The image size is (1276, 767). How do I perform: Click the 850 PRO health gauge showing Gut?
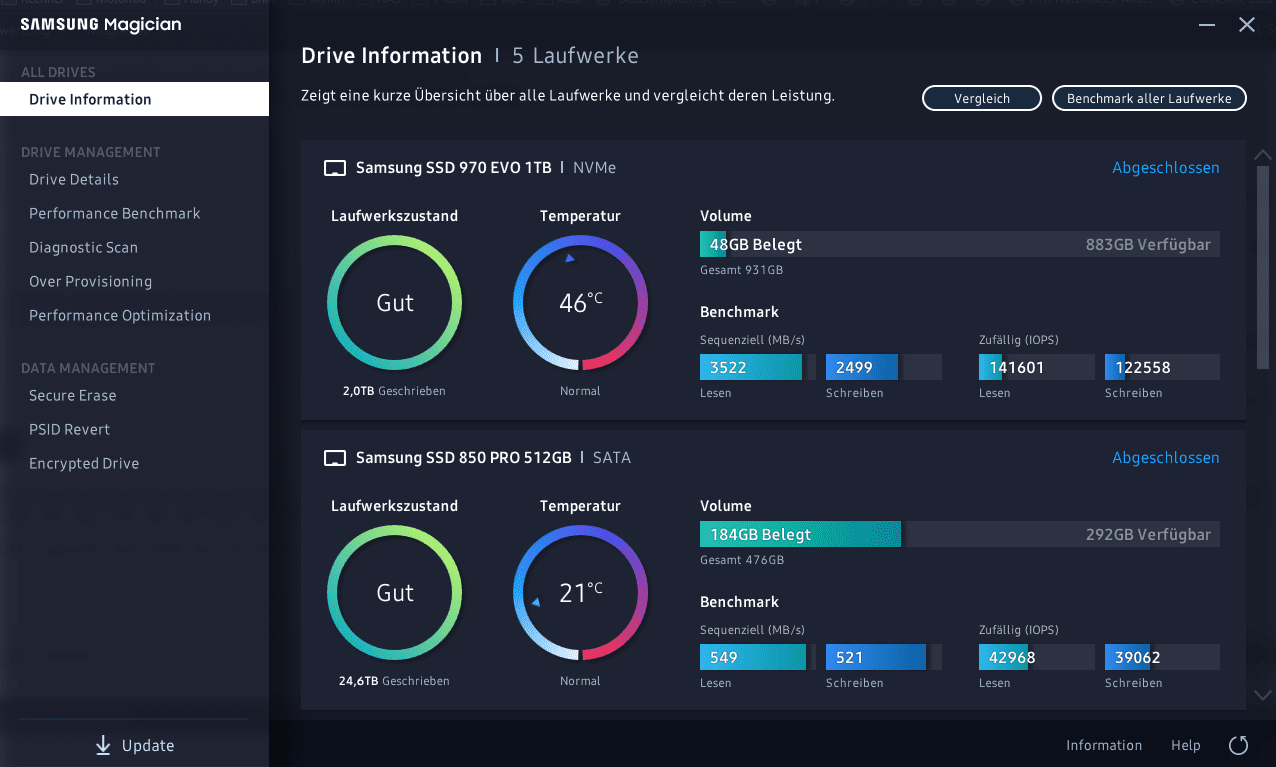395,593
